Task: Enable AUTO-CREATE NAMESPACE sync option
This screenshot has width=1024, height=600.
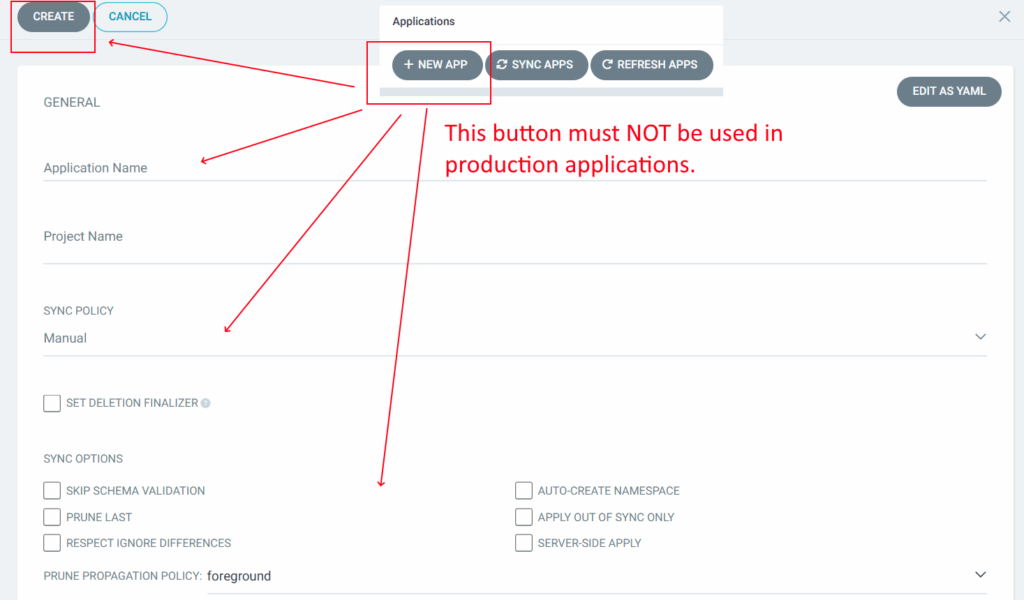Action: click(523, 490)
